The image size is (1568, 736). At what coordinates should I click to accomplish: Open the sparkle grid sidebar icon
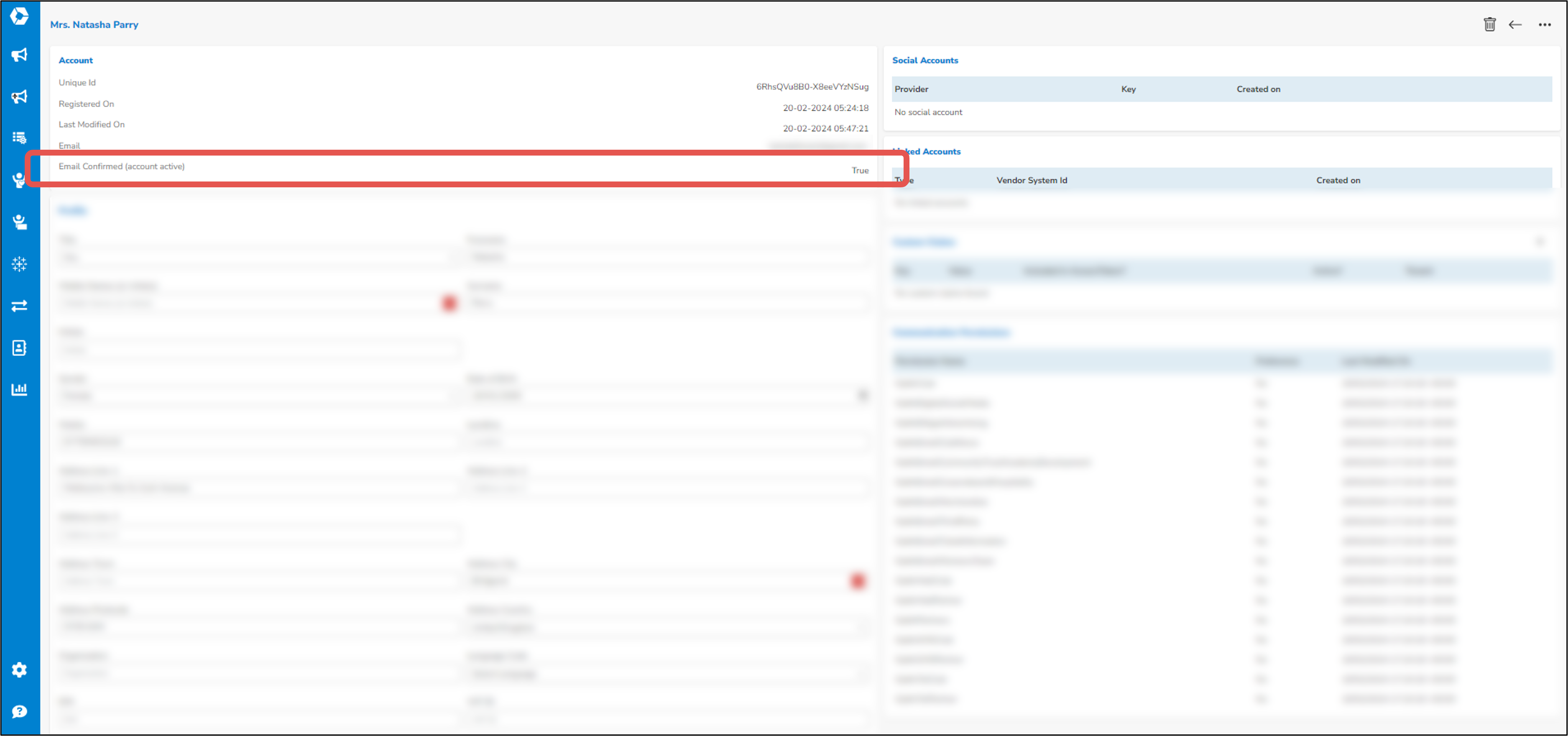[20, 263]
